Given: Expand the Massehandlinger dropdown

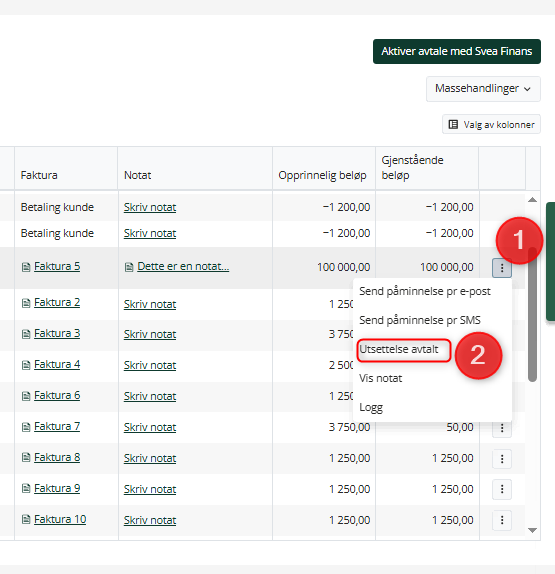Looking at the screenshot, I should pyautogui.click(x=483, y=89).
